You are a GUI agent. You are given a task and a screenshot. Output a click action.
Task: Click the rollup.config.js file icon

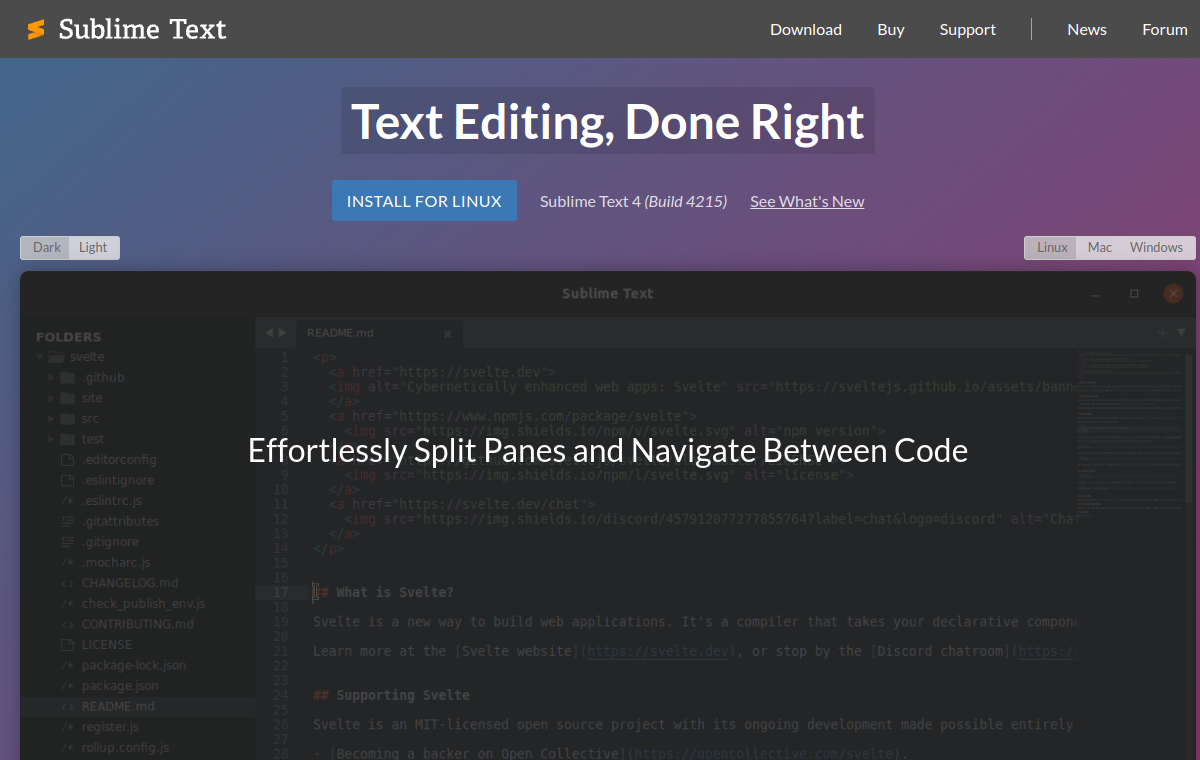68,747
